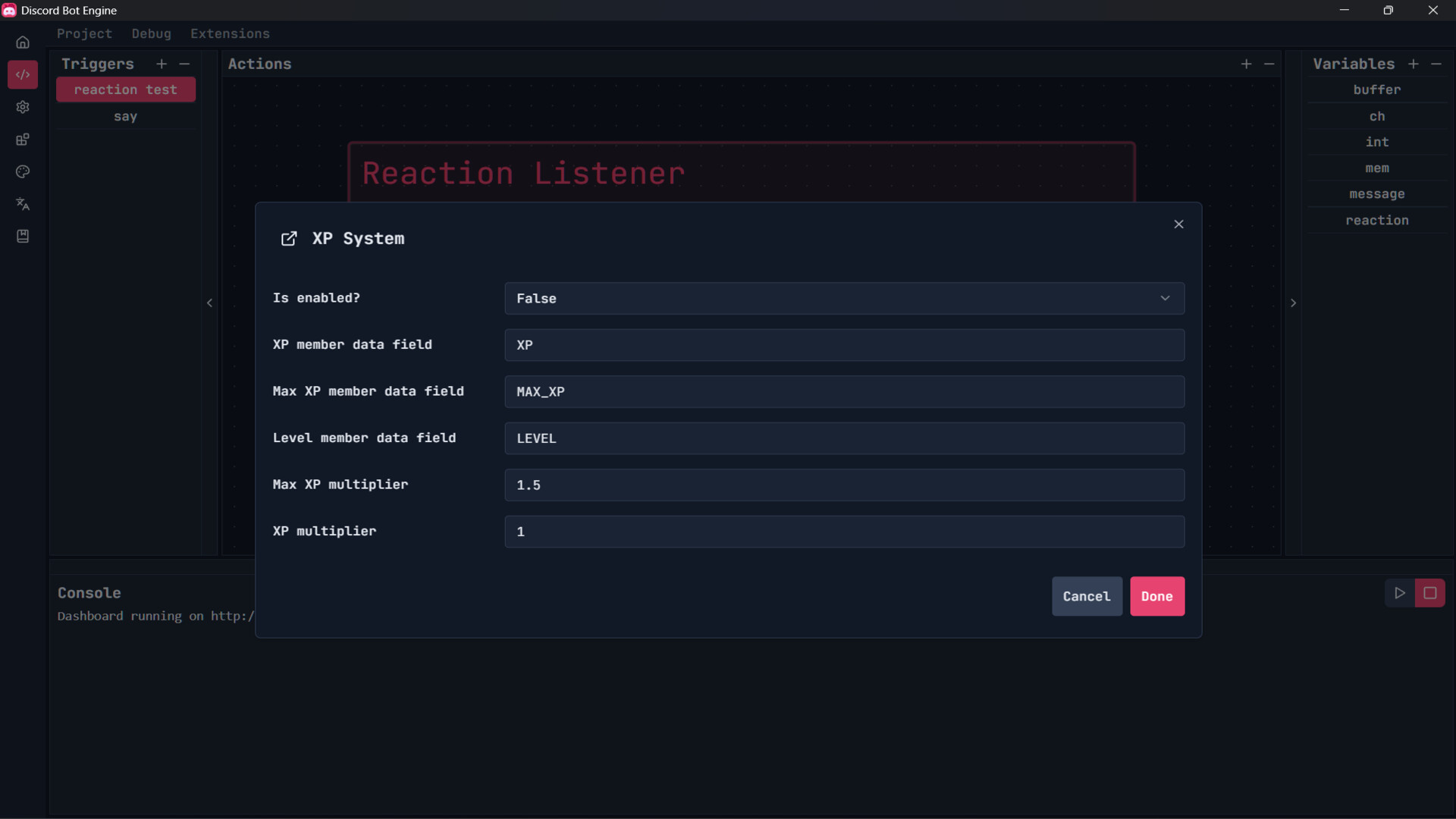Open the Home panel from the sidebar

(23, 42)
